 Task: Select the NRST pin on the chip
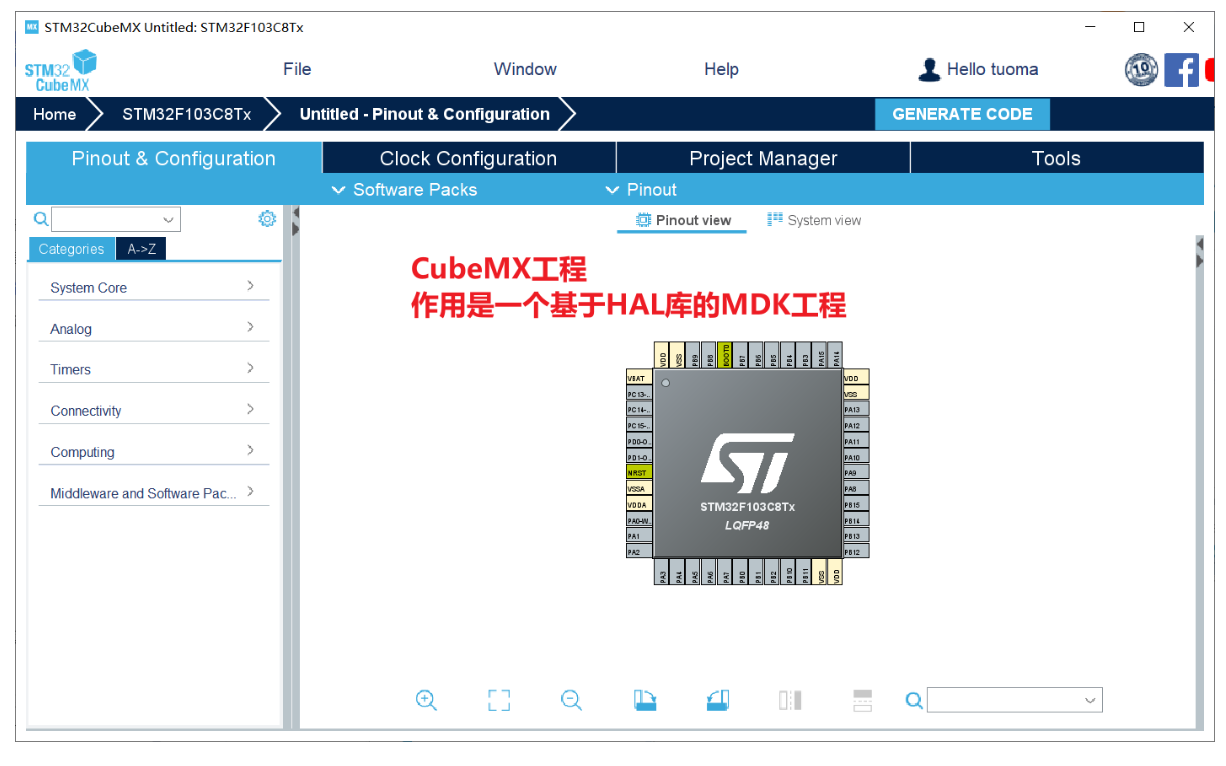pos(639,473)
